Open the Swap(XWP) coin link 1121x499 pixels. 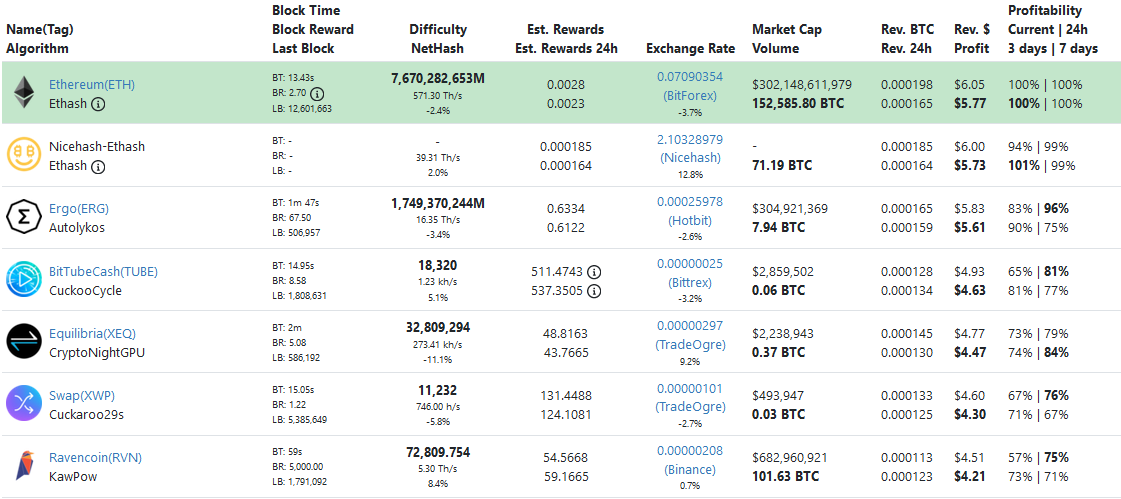click(81, 396)
